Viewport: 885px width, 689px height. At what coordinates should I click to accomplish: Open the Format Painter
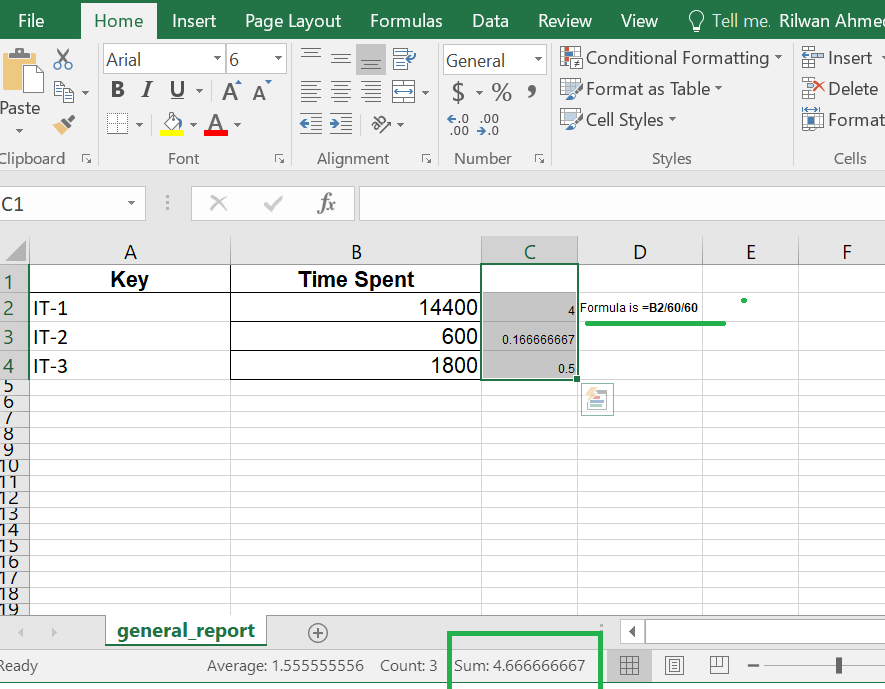[63, 124]
